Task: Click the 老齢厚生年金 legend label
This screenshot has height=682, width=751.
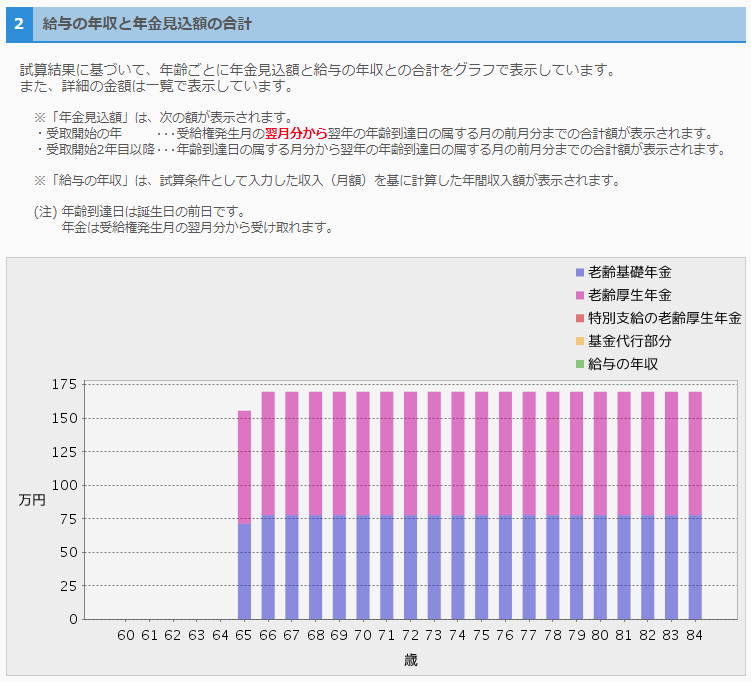Action: click(x=629, y=296)
